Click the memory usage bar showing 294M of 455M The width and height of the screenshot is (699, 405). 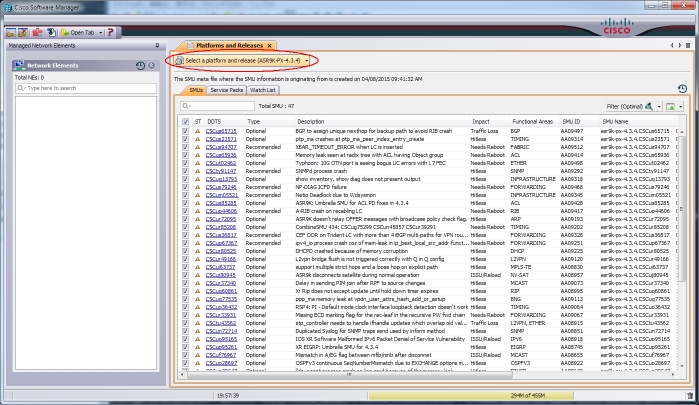pyautogui.click(x=471, y=396)
